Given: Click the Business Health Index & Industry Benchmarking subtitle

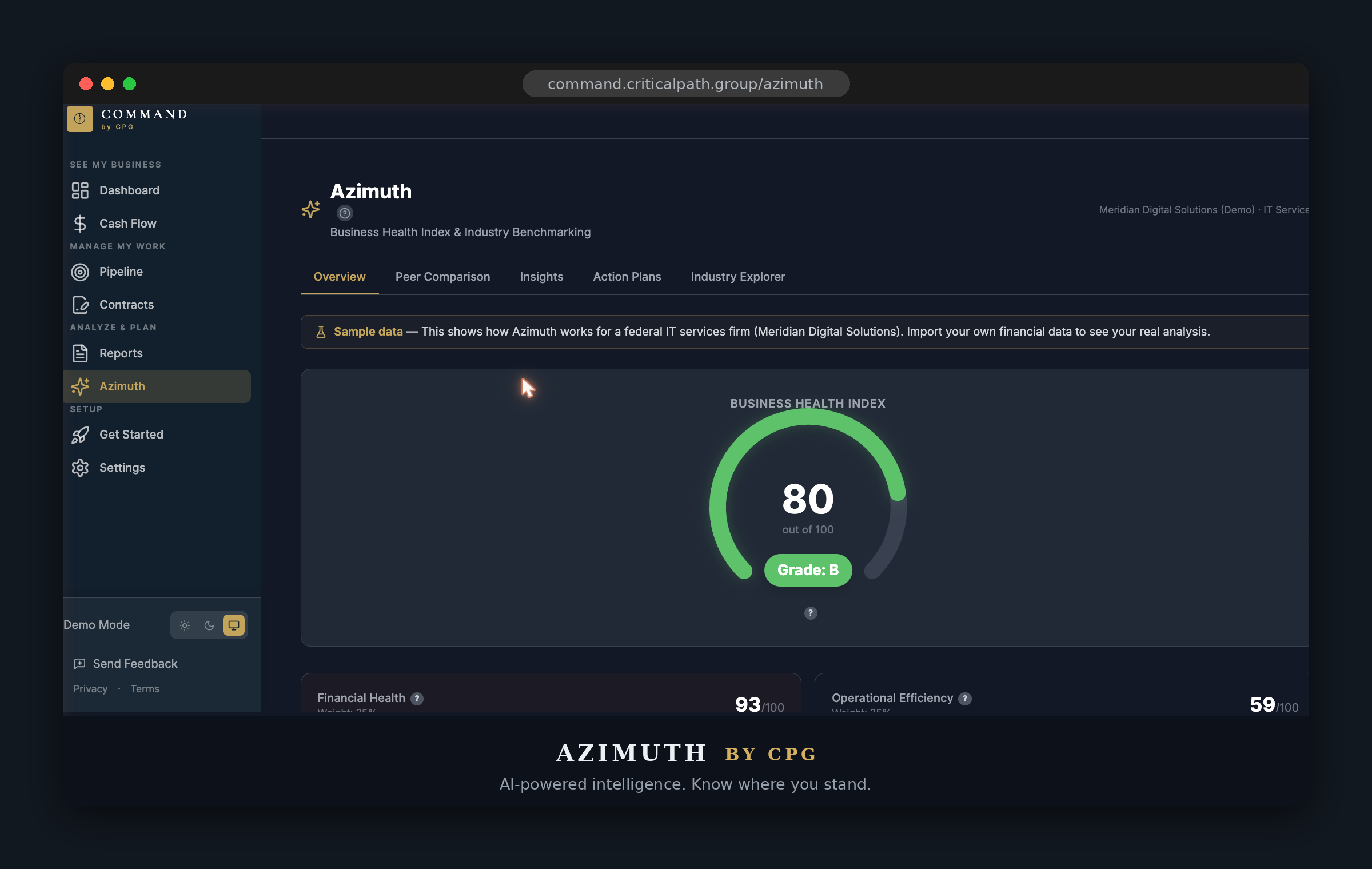Looking at the screenshot, I should point(460,232).
